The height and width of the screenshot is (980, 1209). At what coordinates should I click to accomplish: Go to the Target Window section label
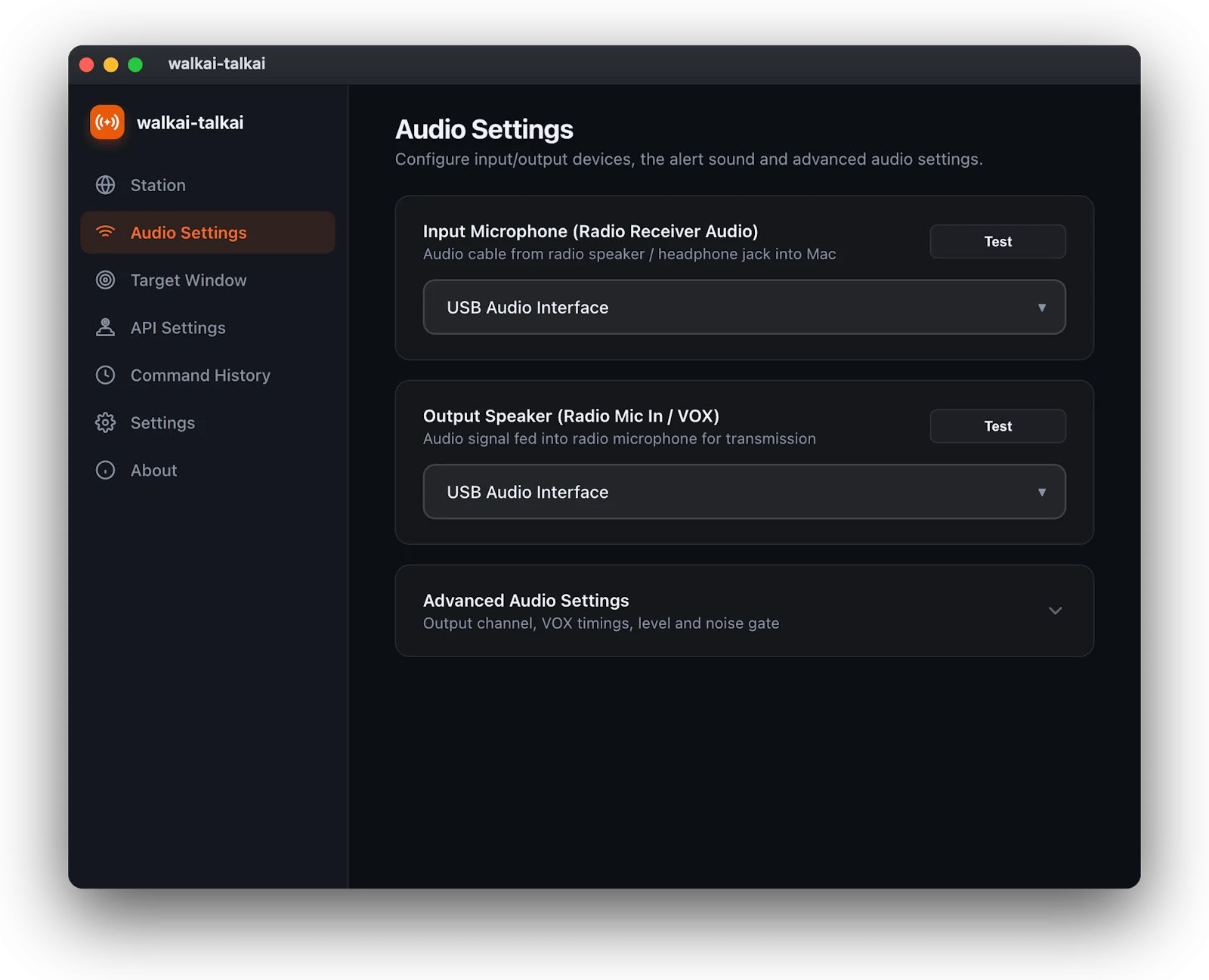pos(189,280)
